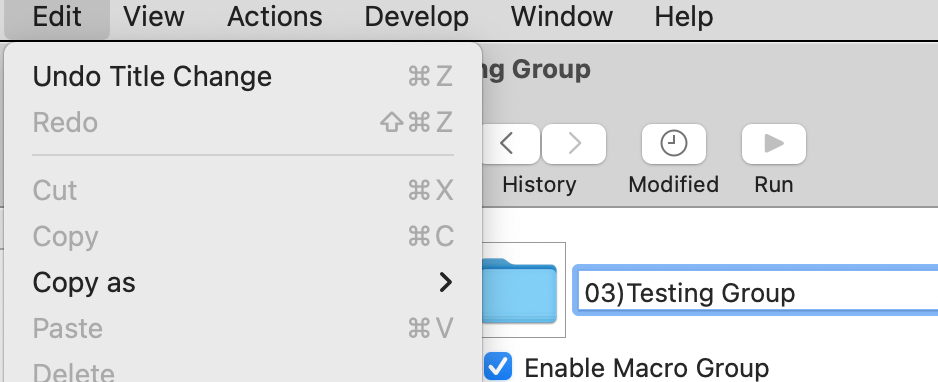Open the View menu
The image size is (938, 382).
(x=154, y=17)
